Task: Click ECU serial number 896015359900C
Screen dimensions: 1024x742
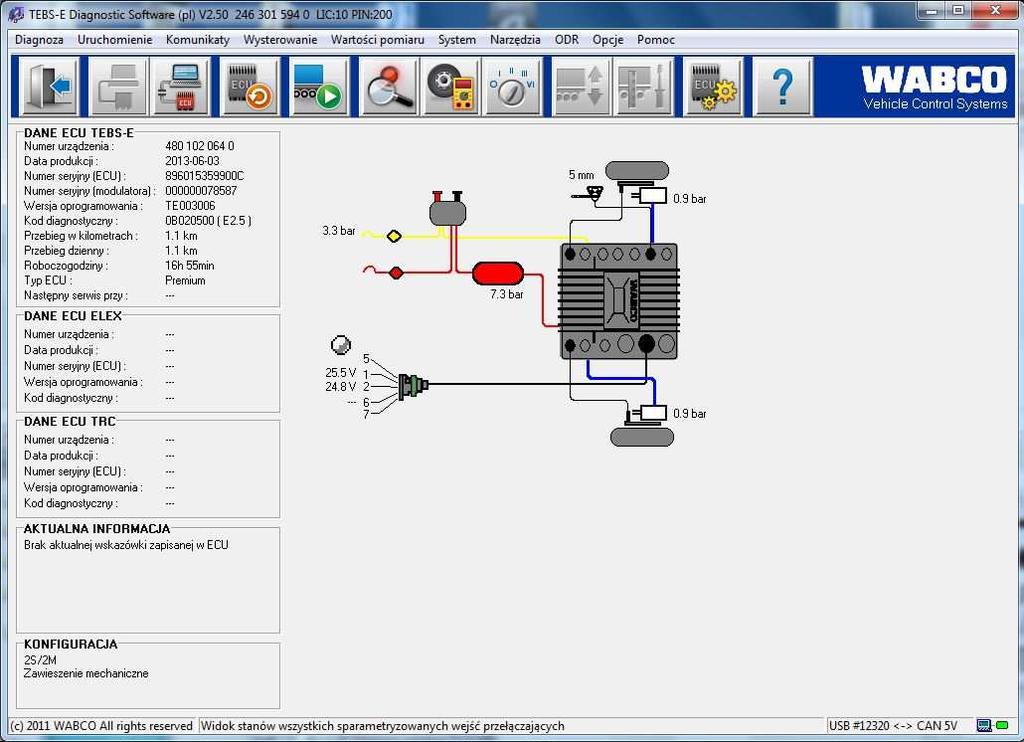Action: 204,176
